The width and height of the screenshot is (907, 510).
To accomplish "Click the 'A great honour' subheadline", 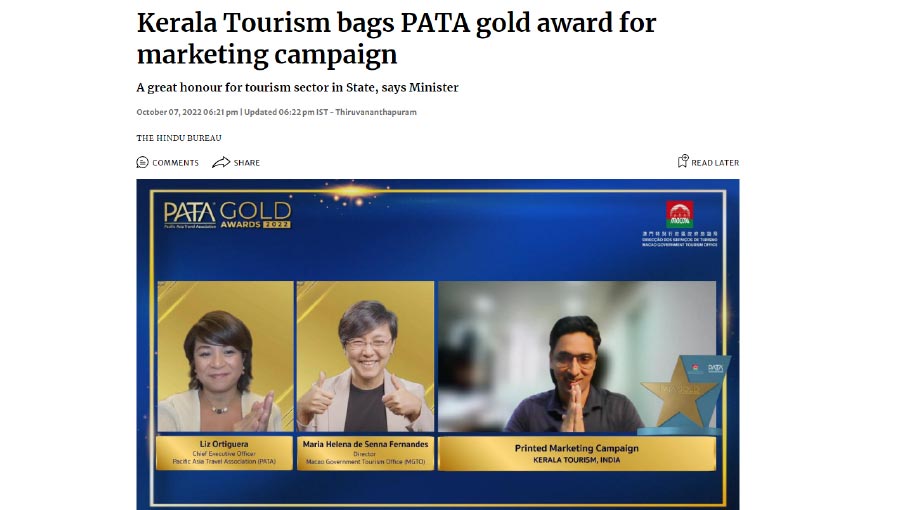I will (297, 87).
